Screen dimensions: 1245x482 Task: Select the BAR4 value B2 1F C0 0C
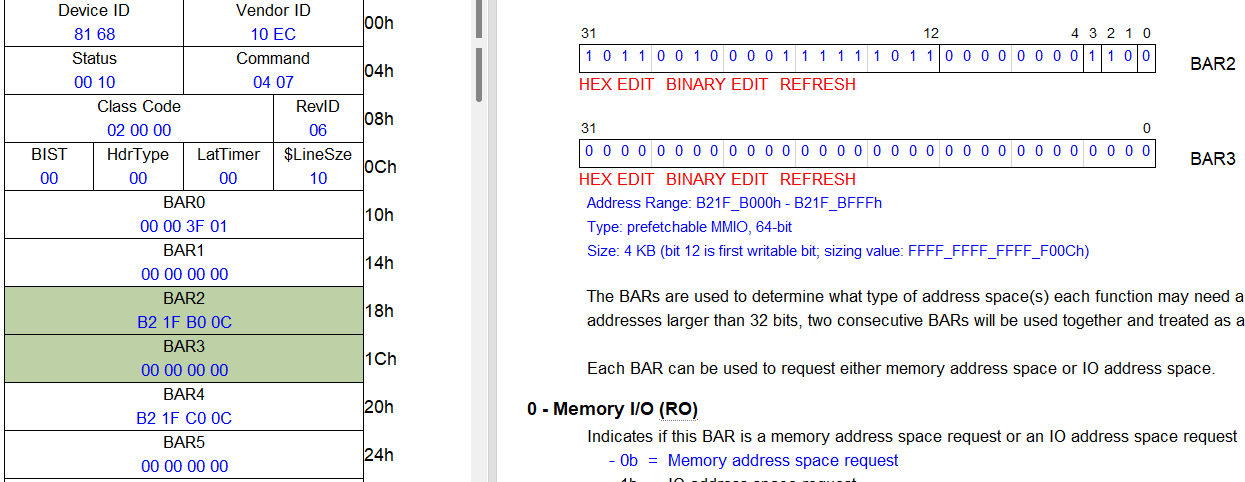coord(184,418)
